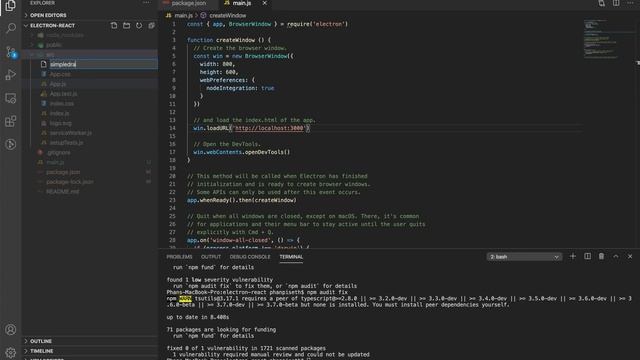Open README.md in the file tree

coord(62,191)
